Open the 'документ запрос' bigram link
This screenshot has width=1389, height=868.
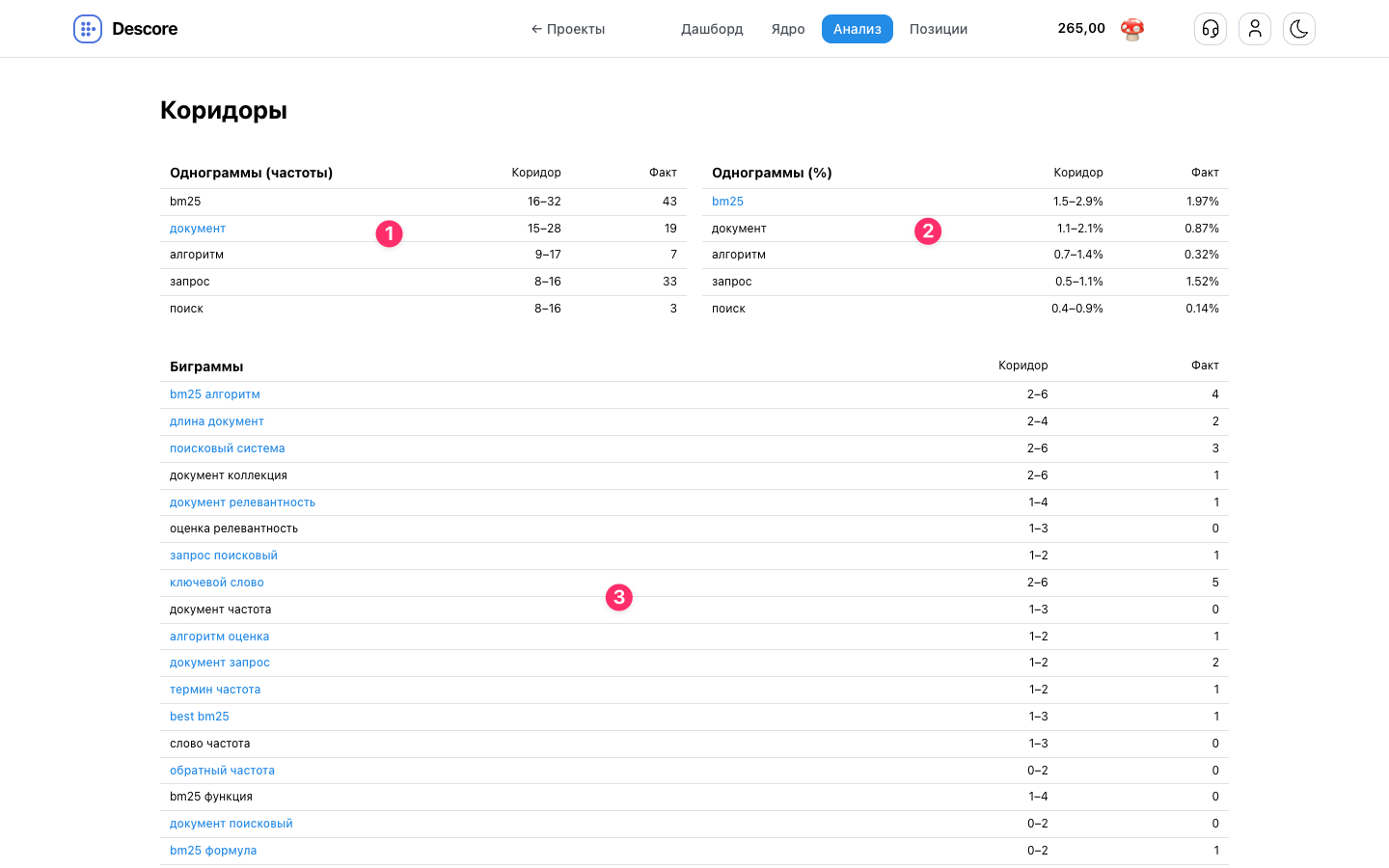click(x=220, y=663)
